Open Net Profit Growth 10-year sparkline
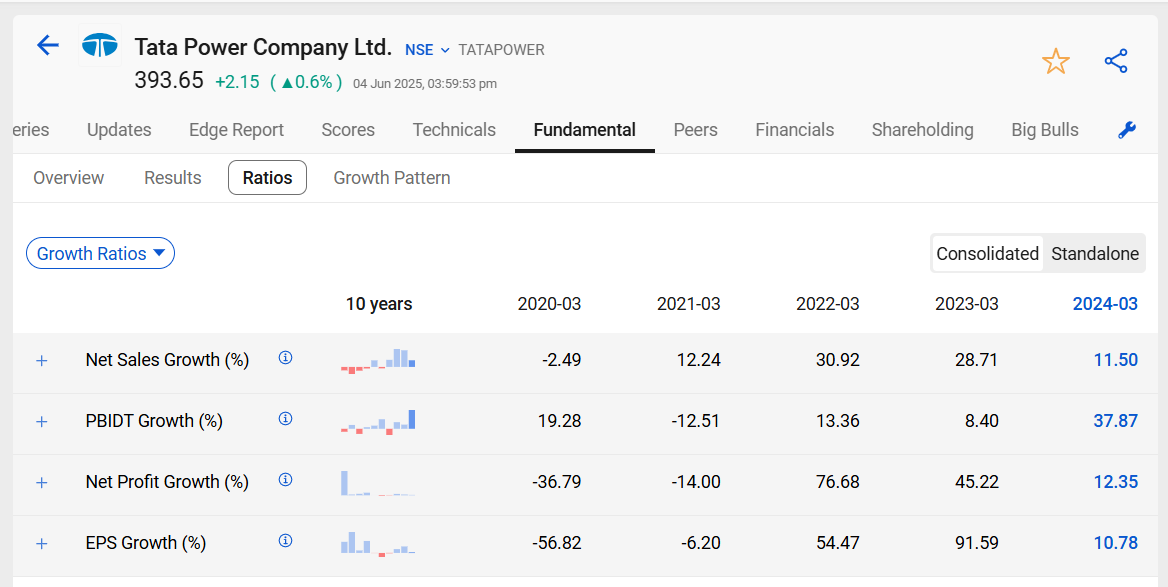The image size is (1168, 587). [378, 483]
